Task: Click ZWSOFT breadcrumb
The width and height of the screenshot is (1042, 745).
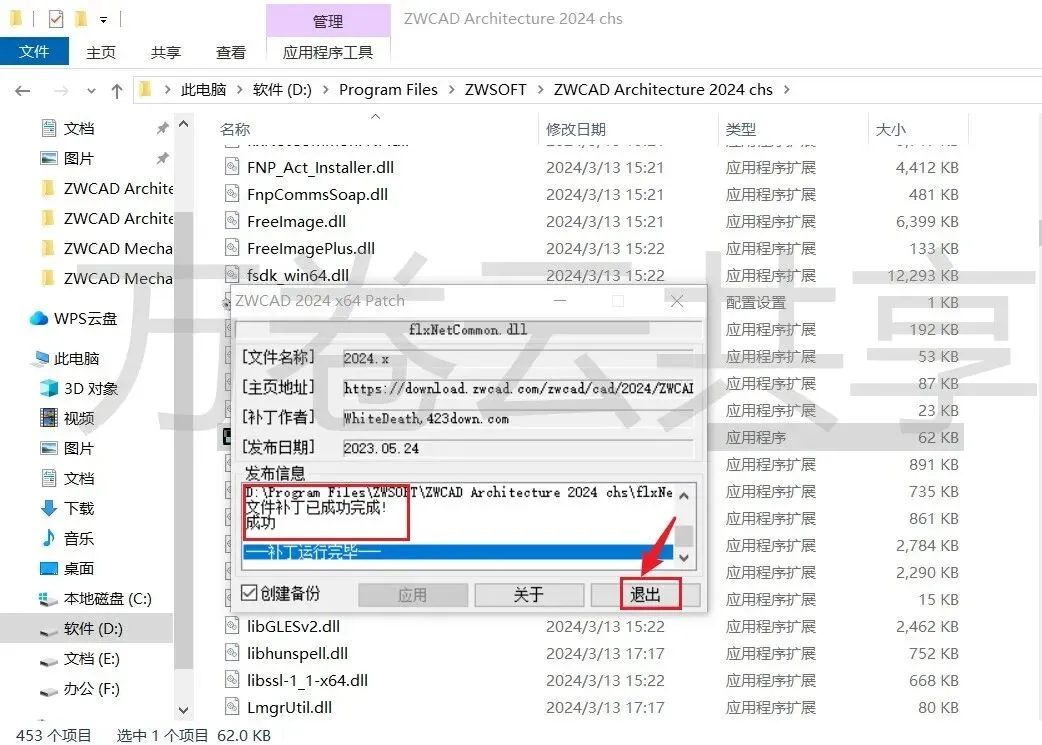Action: coord(495,90)
